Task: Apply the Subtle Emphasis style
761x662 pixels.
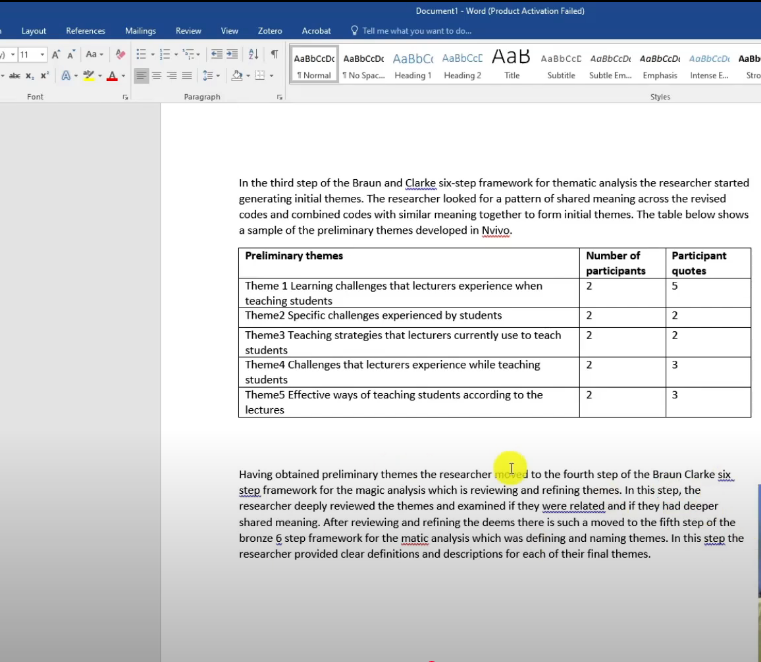Action: [x=611, y=65]
